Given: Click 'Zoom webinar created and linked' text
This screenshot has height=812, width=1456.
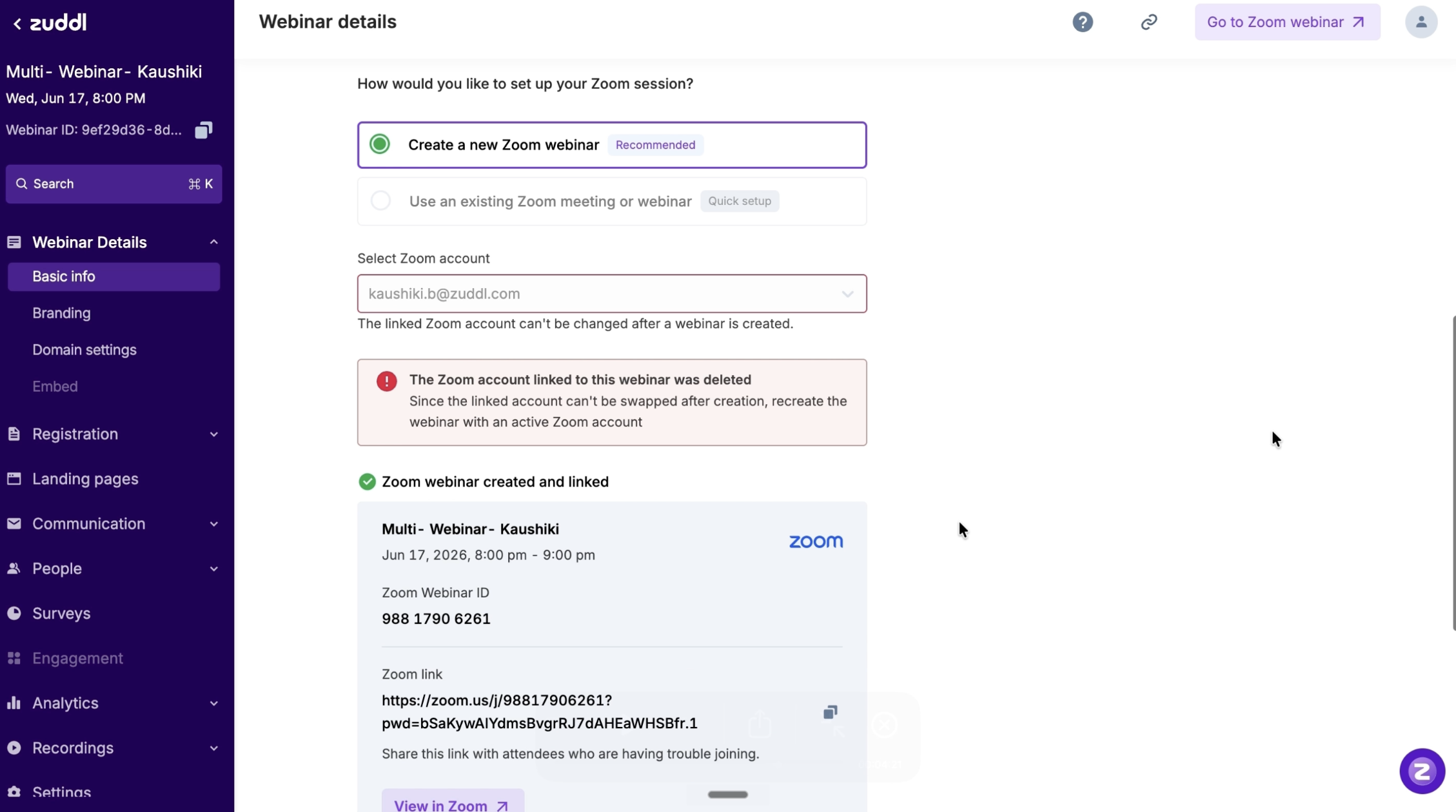Looking at the screenshot, I should [495, 482].
